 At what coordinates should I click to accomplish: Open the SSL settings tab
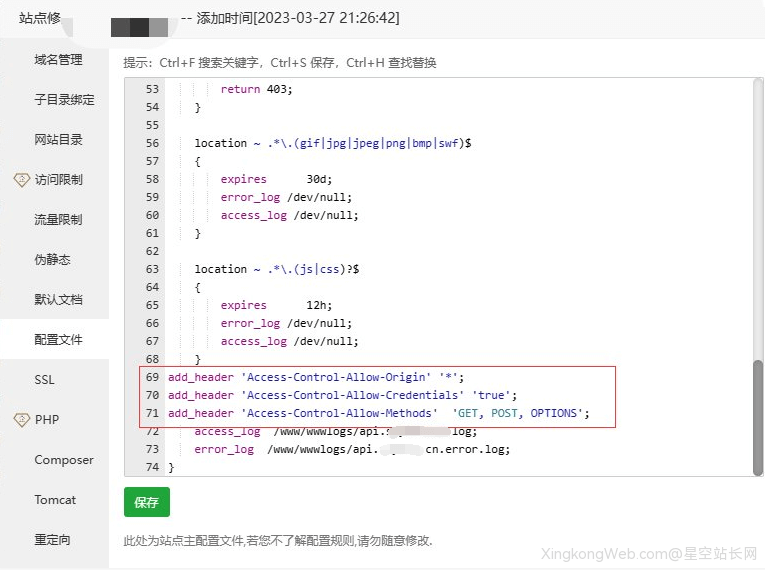(44, 380)
